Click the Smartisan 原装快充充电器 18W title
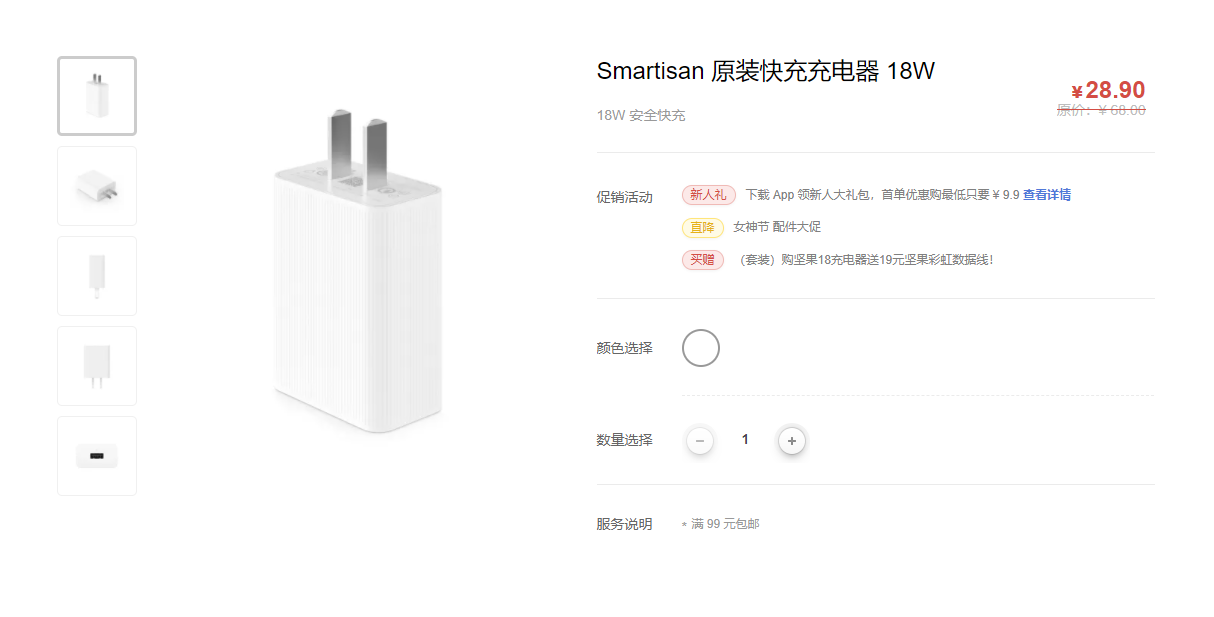 tap(765, 72)
